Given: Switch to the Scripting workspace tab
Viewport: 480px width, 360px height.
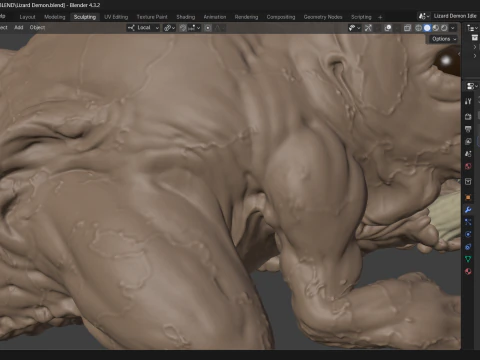Looking at the screenshot, I should [361, 17].
